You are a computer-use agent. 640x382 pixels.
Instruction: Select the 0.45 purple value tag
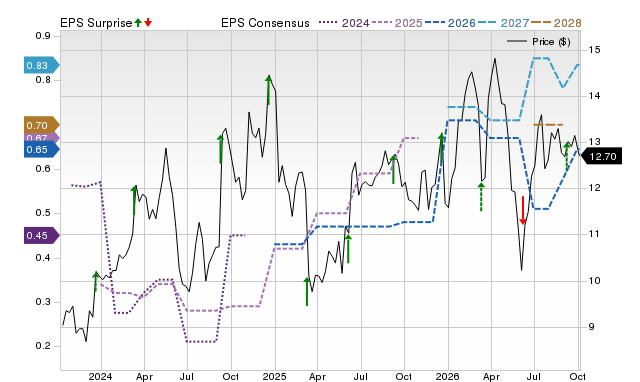coord(42,235)
